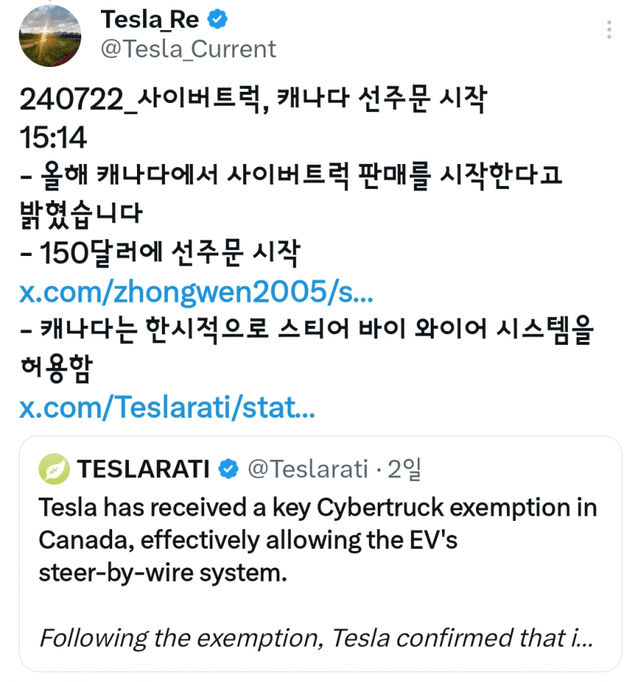
Task: Open the three-dot more options menu
Action: coord(609,29)
